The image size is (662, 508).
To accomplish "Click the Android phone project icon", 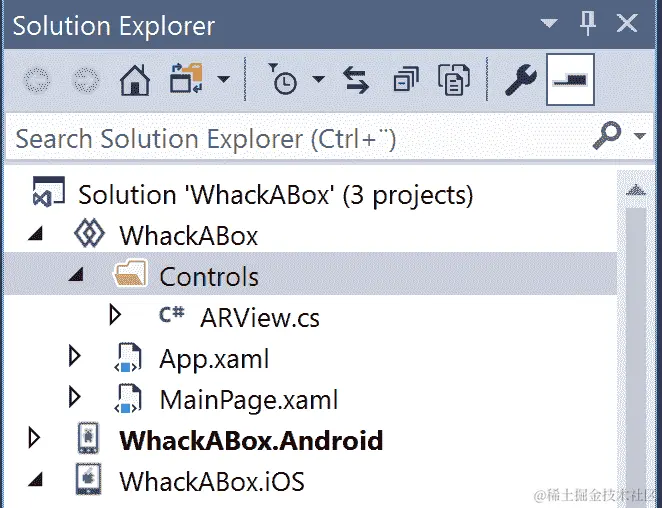I will tap(89, 438).
